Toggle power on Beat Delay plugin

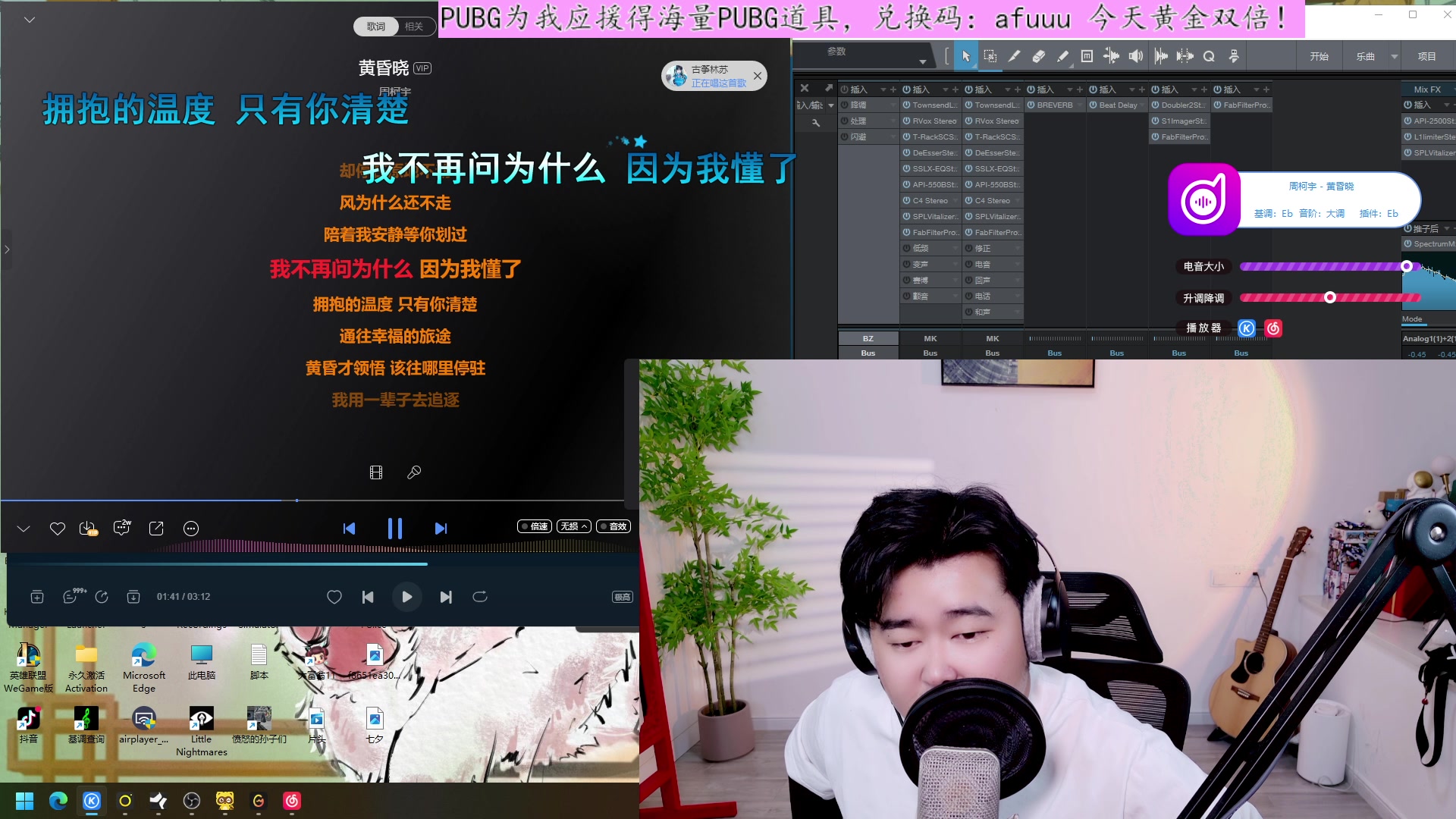pyautogui.click(x=1094, y=105)
